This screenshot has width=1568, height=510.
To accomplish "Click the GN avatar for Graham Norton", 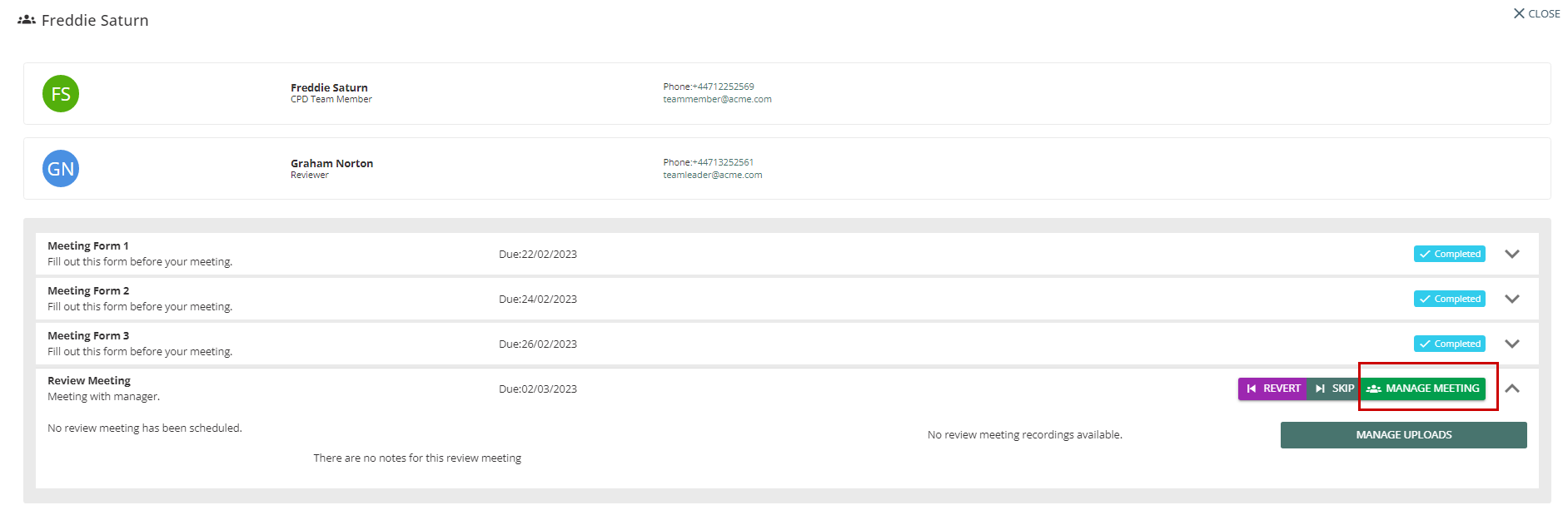I will 61,169.
